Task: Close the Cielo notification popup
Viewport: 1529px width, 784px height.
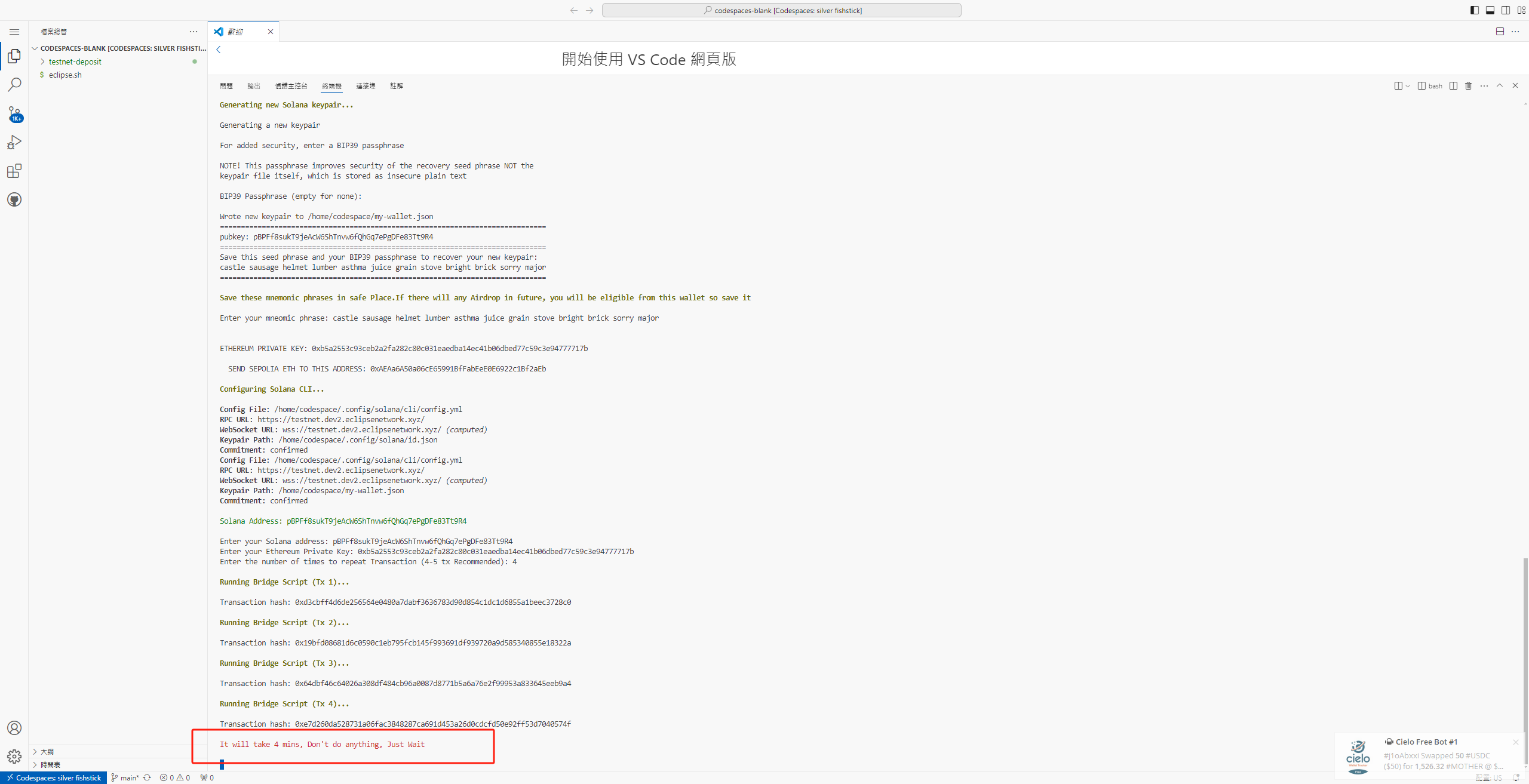Action: (1515, 742)
